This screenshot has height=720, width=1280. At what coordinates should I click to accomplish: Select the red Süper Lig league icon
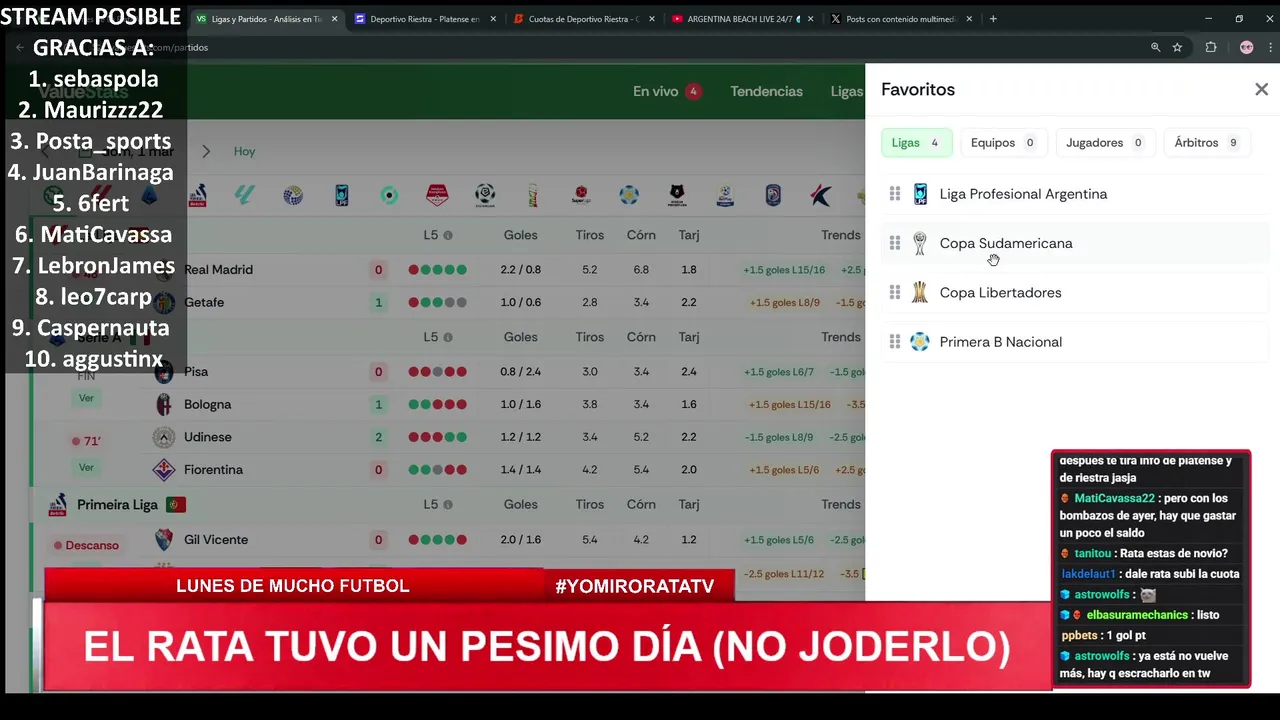point(581,195)
